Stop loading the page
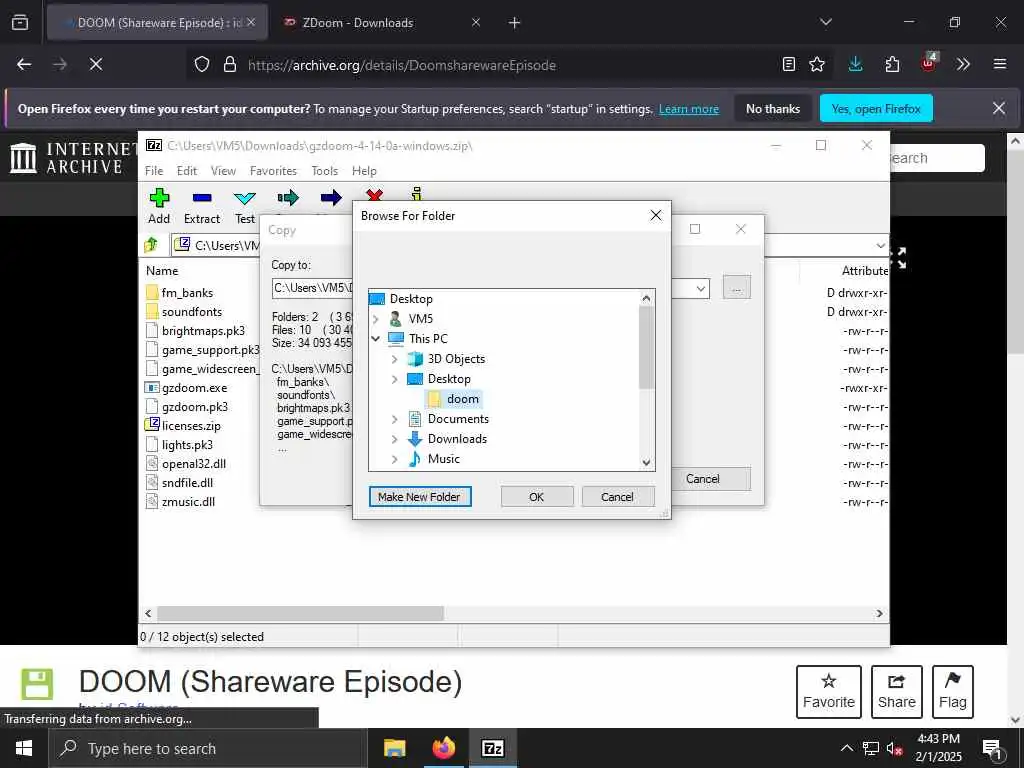The image size is (1024, 768). click(x=96, y=64)
